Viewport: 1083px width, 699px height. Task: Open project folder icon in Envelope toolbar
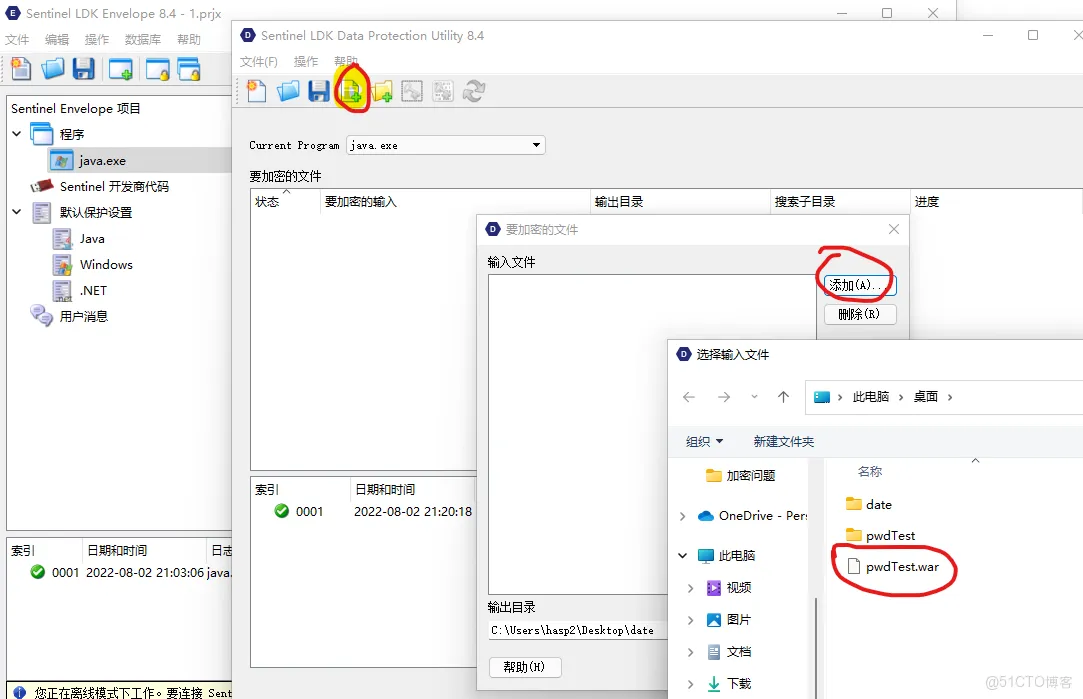[x=52, y=69]
